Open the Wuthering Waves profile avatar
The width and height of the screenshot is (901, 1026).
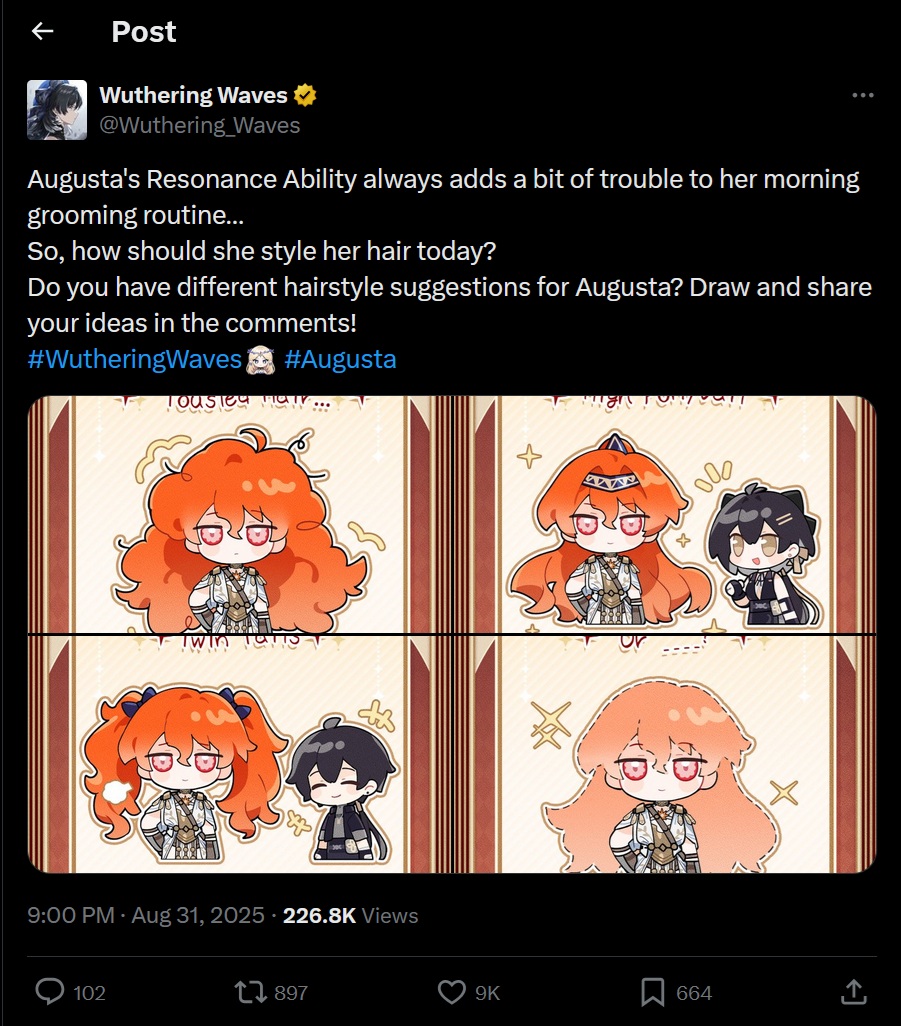pos(57,110)
